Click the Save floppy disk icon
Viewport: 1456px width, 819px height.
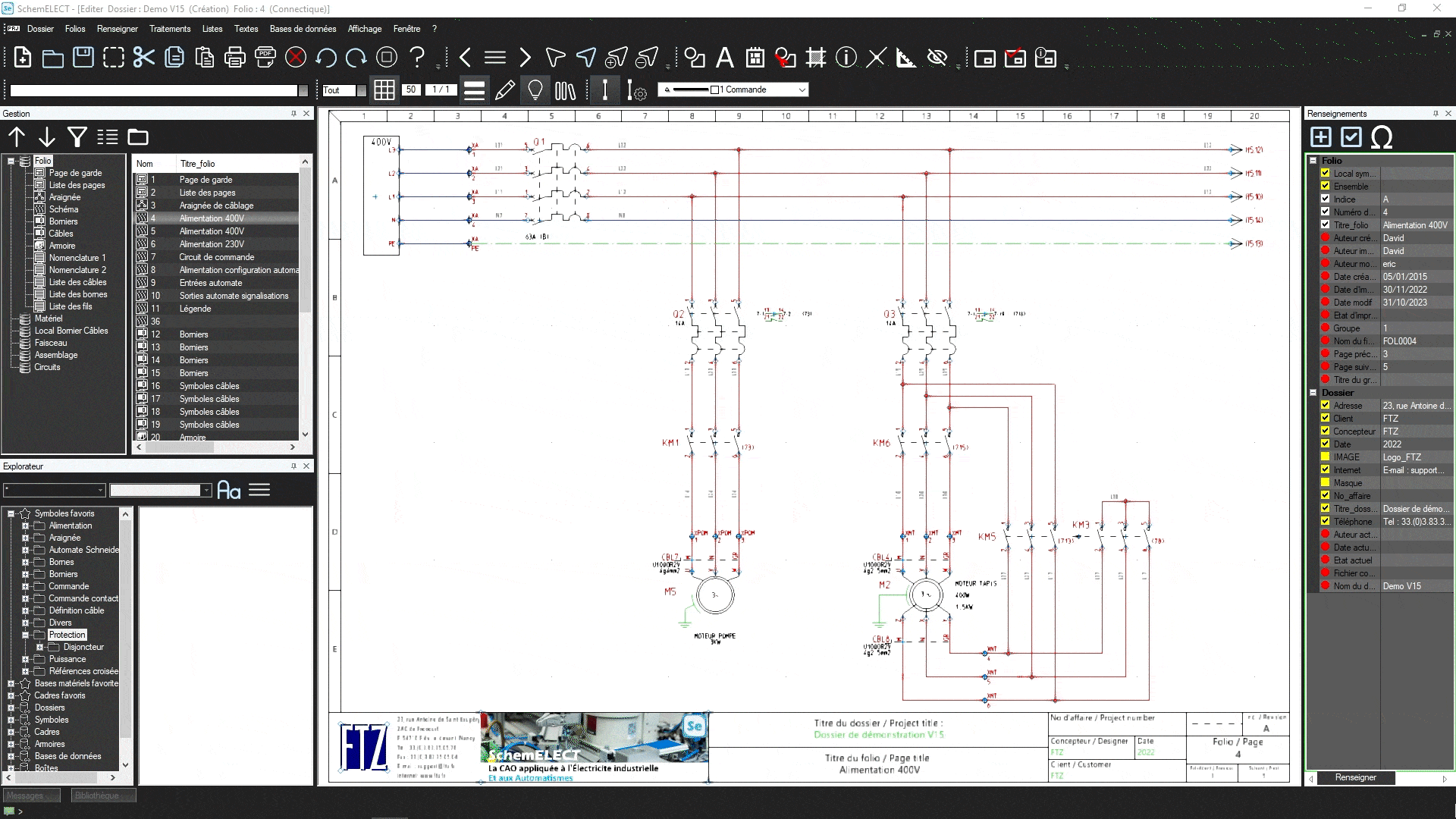pyautogui.click(x=83, y=58)
